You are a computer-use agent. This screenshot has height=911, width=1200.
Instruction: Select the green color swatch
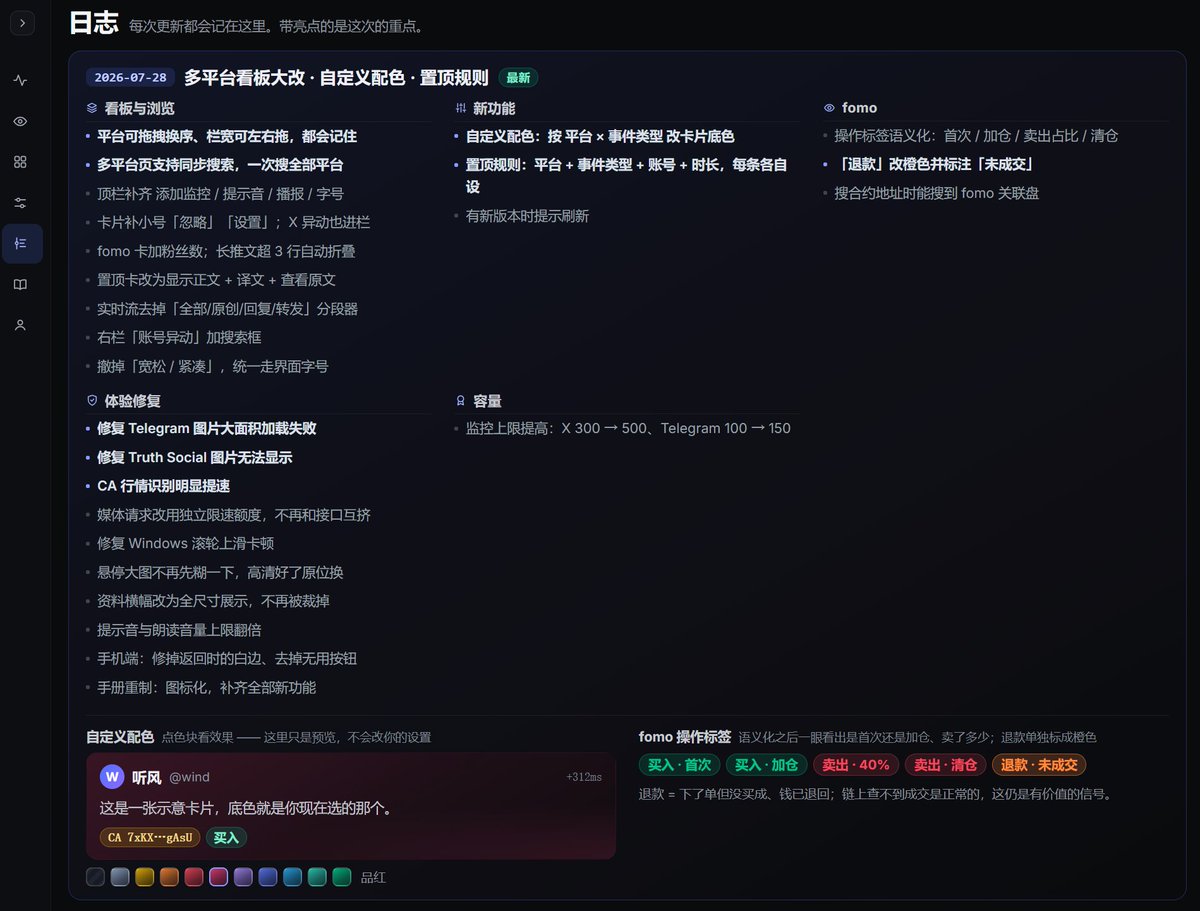click(342, 877)
